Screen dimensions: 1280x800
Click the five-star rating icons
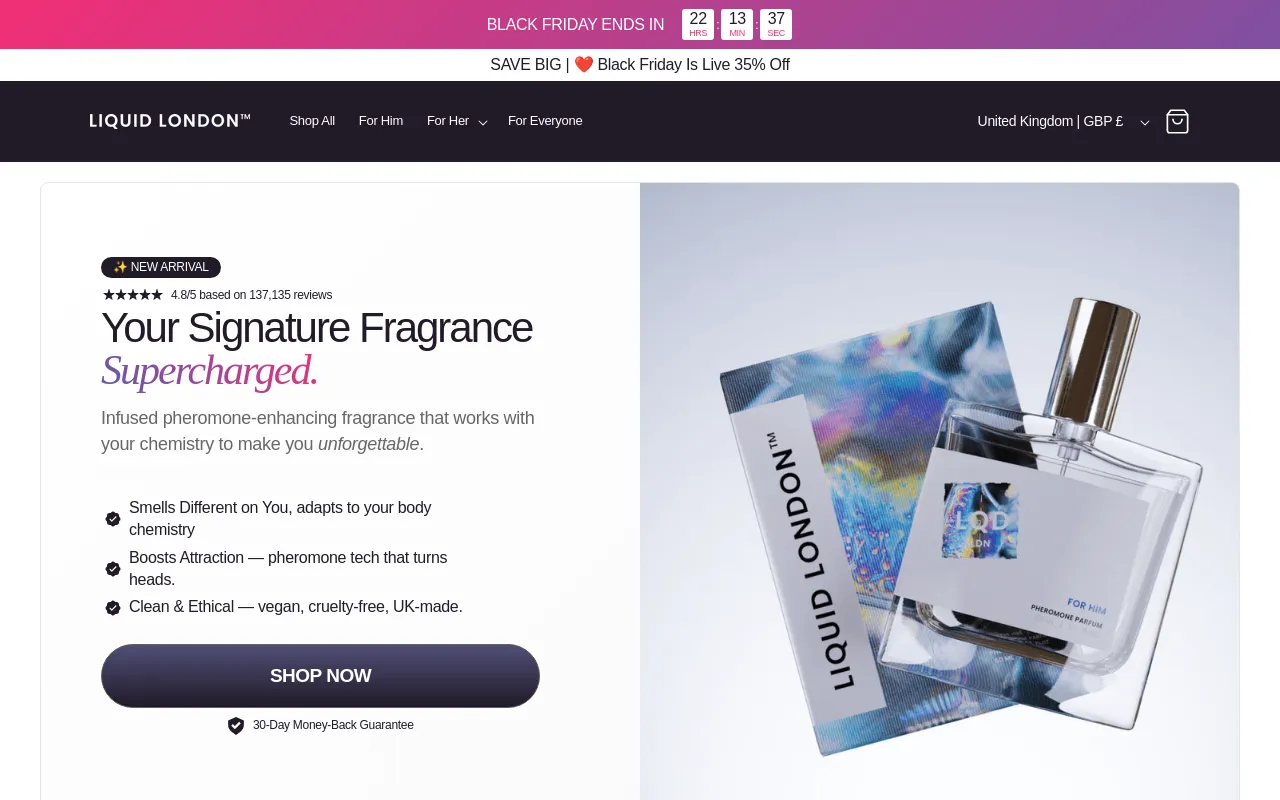(x=133, y=295)
